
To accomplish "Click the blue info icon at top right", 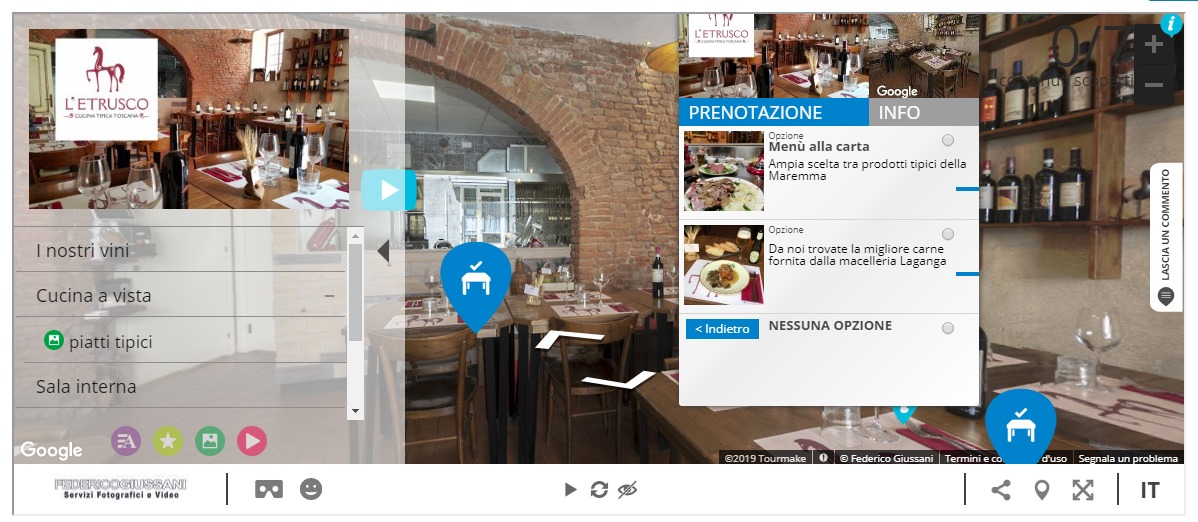I will point(1171,24).
